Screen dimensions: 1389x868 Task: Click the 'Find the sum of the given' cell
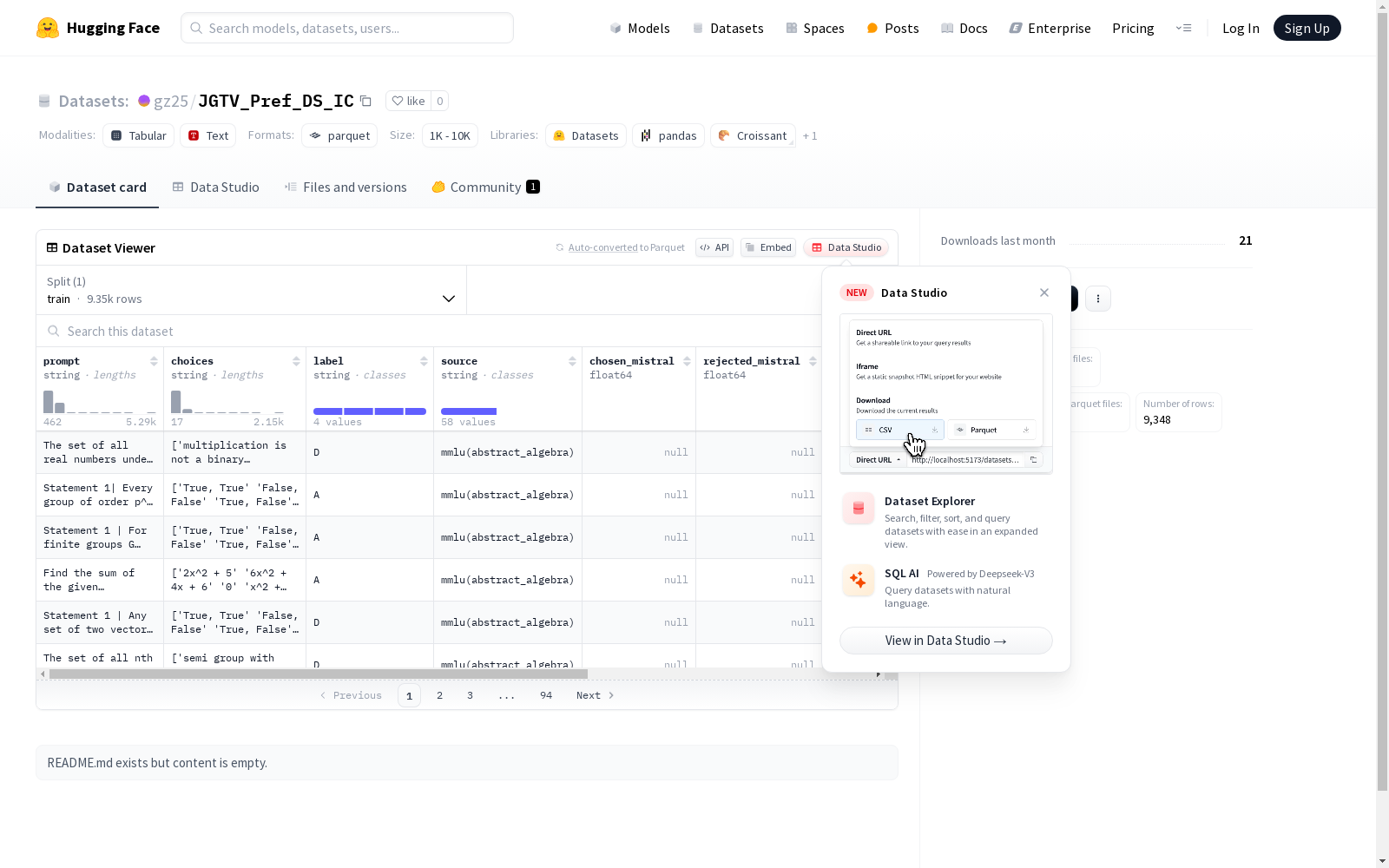100,580
